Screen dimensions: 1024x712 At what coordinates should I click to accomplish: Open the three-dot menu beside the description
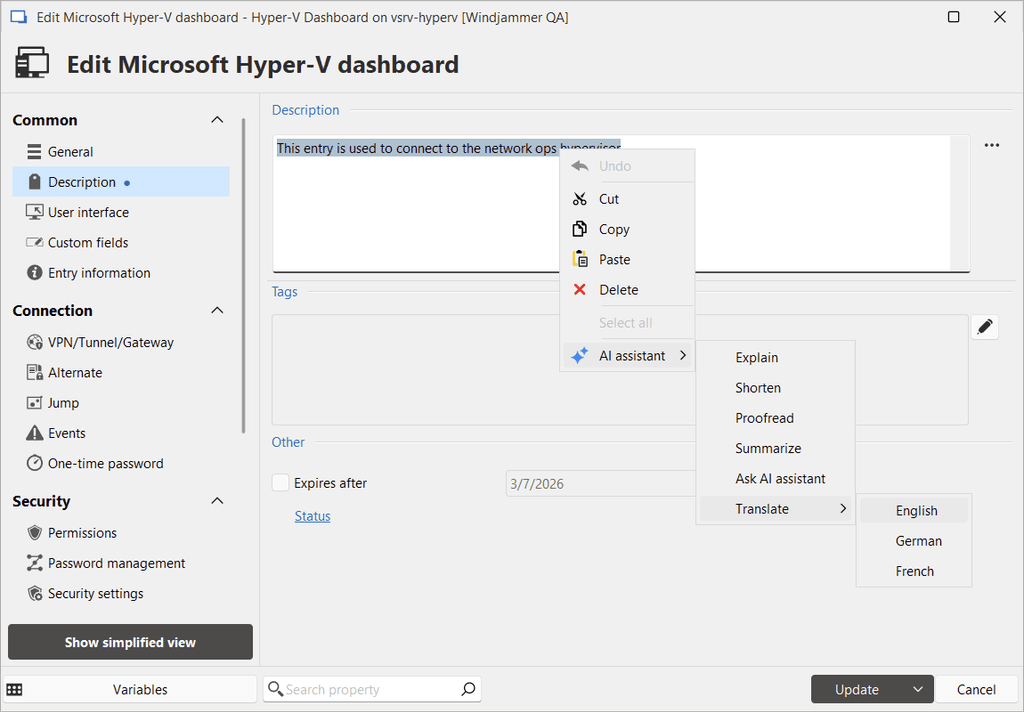click(x=991, y=146)
